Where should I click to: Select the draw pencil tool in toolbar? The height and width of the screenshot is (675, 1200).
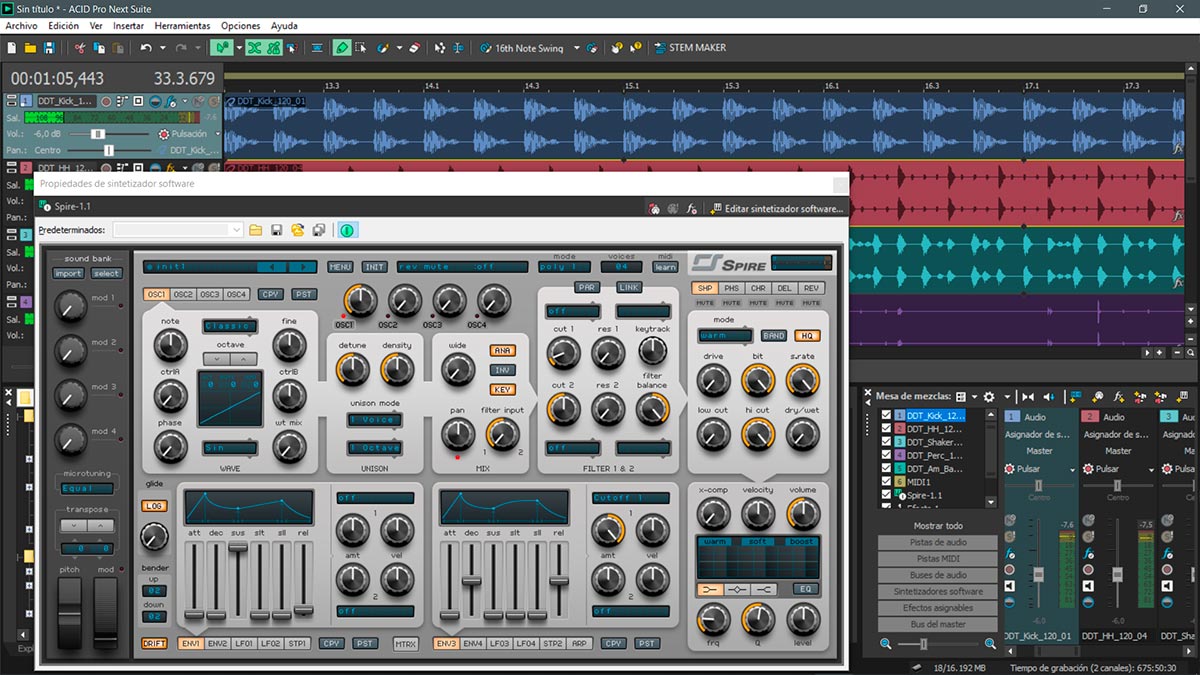pyautogui.click(x=342, y=47)
